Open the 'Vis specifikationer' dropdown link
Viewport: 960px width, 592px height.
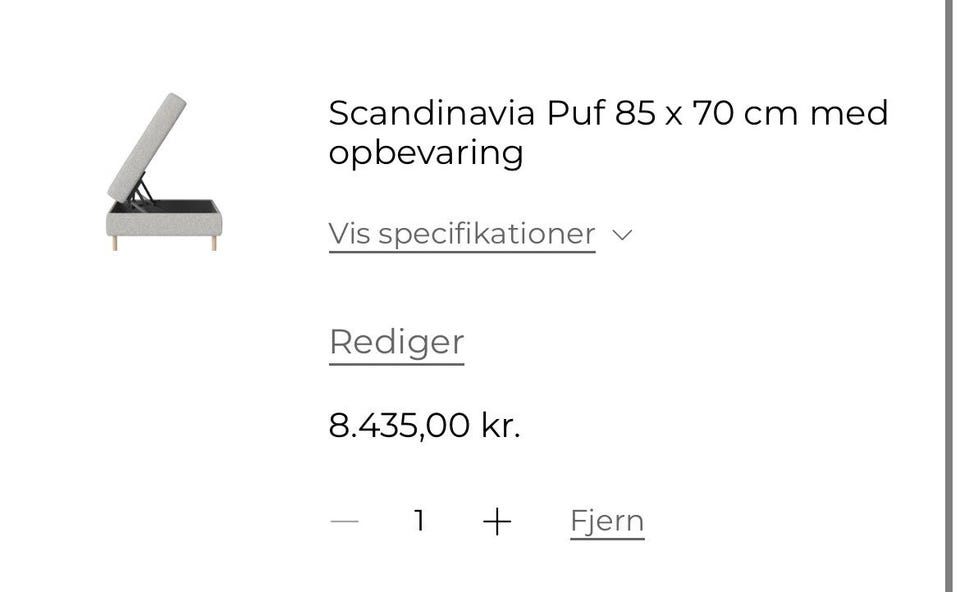pyautogui.click(x=462, y=234)
